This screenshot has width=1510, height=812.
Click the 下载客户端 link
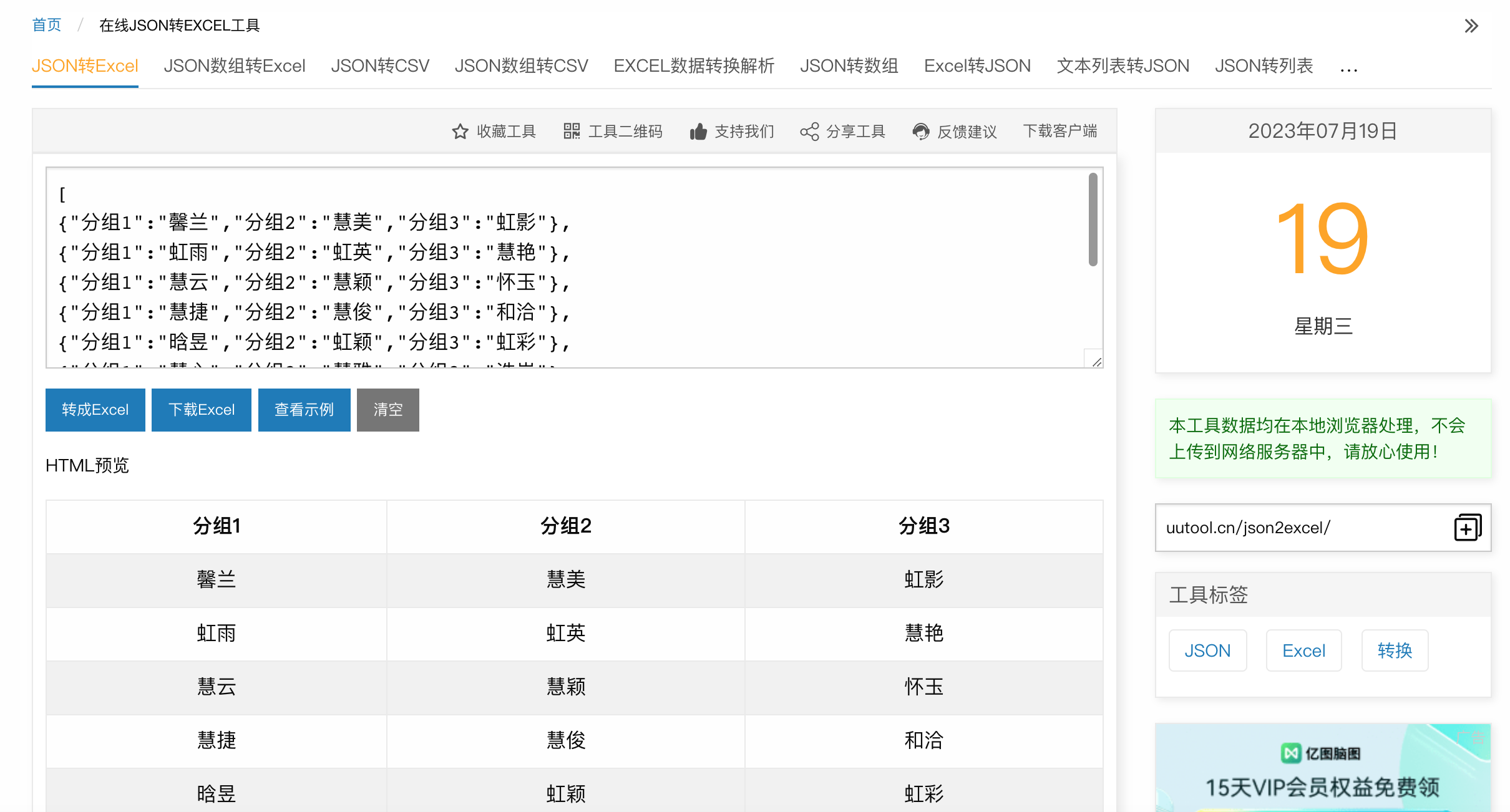pos(1059,131)
